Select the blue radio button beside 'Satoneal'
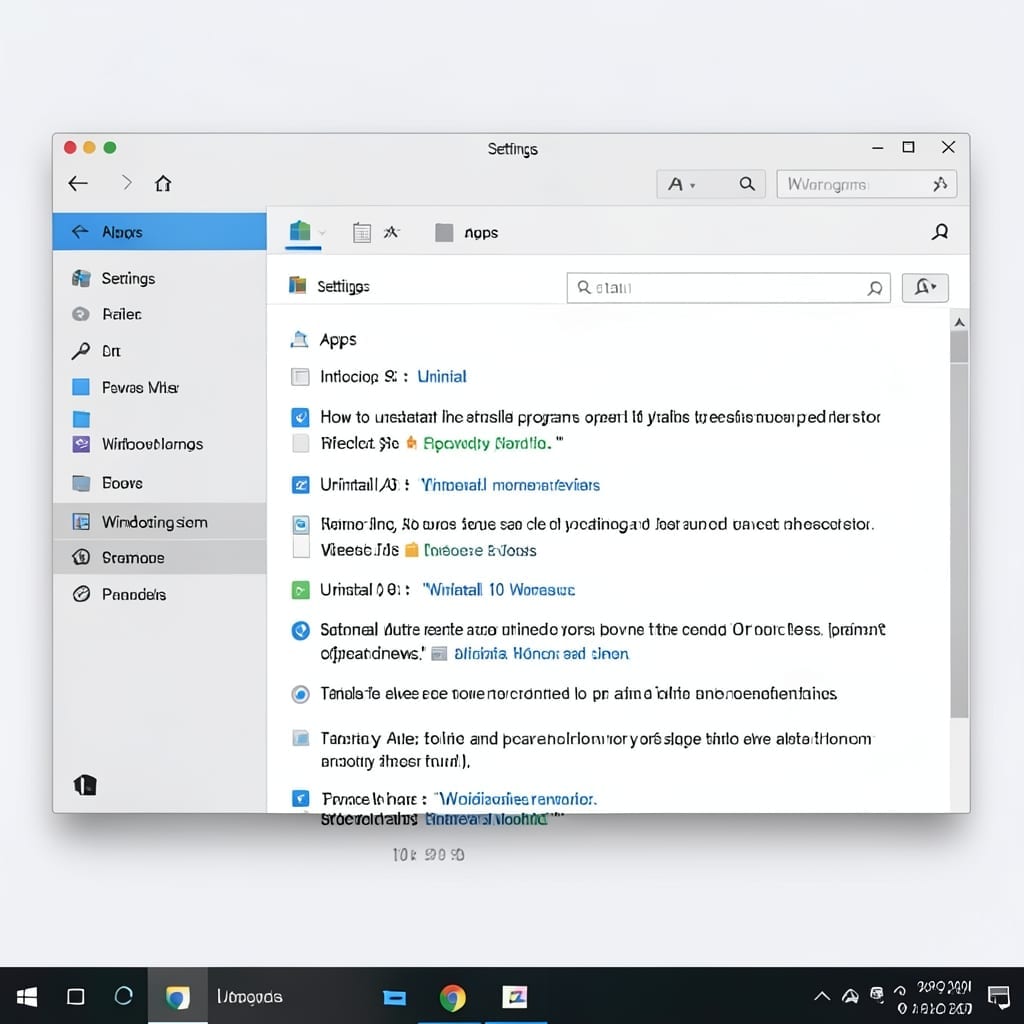The width and height of the screenshot is (1024, 1024). tap(300, 630)
